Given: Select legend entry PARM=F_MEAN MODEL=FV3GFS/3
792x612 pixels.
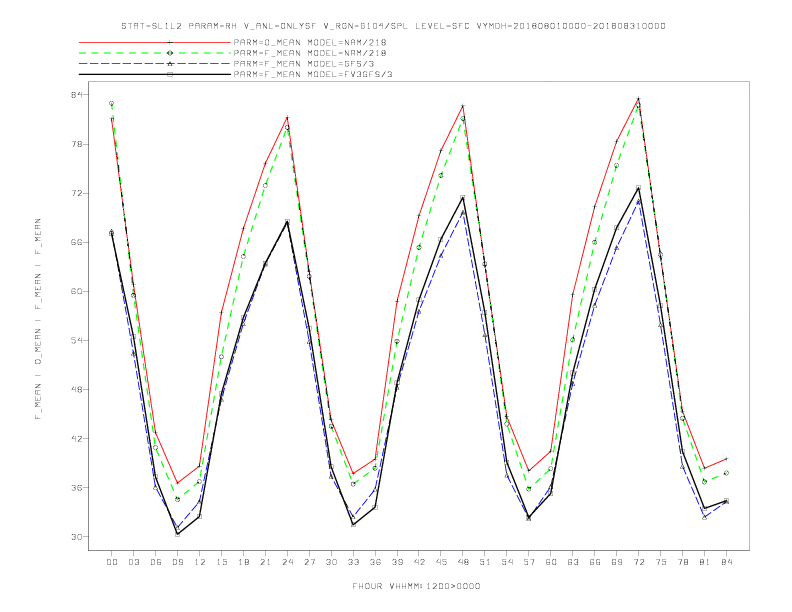Looking at the screenshot, I should click(313, 74).
